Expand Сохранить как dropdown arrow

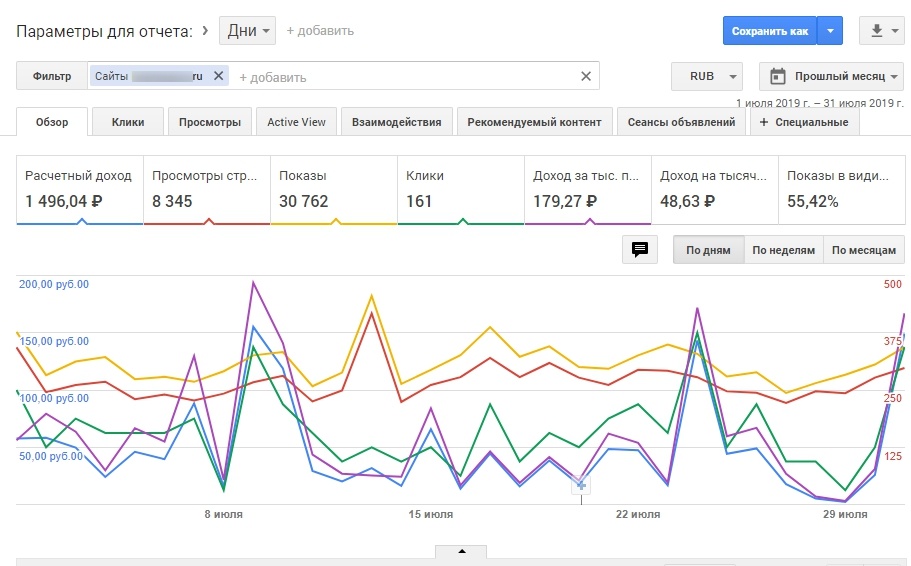click(831, 31)
